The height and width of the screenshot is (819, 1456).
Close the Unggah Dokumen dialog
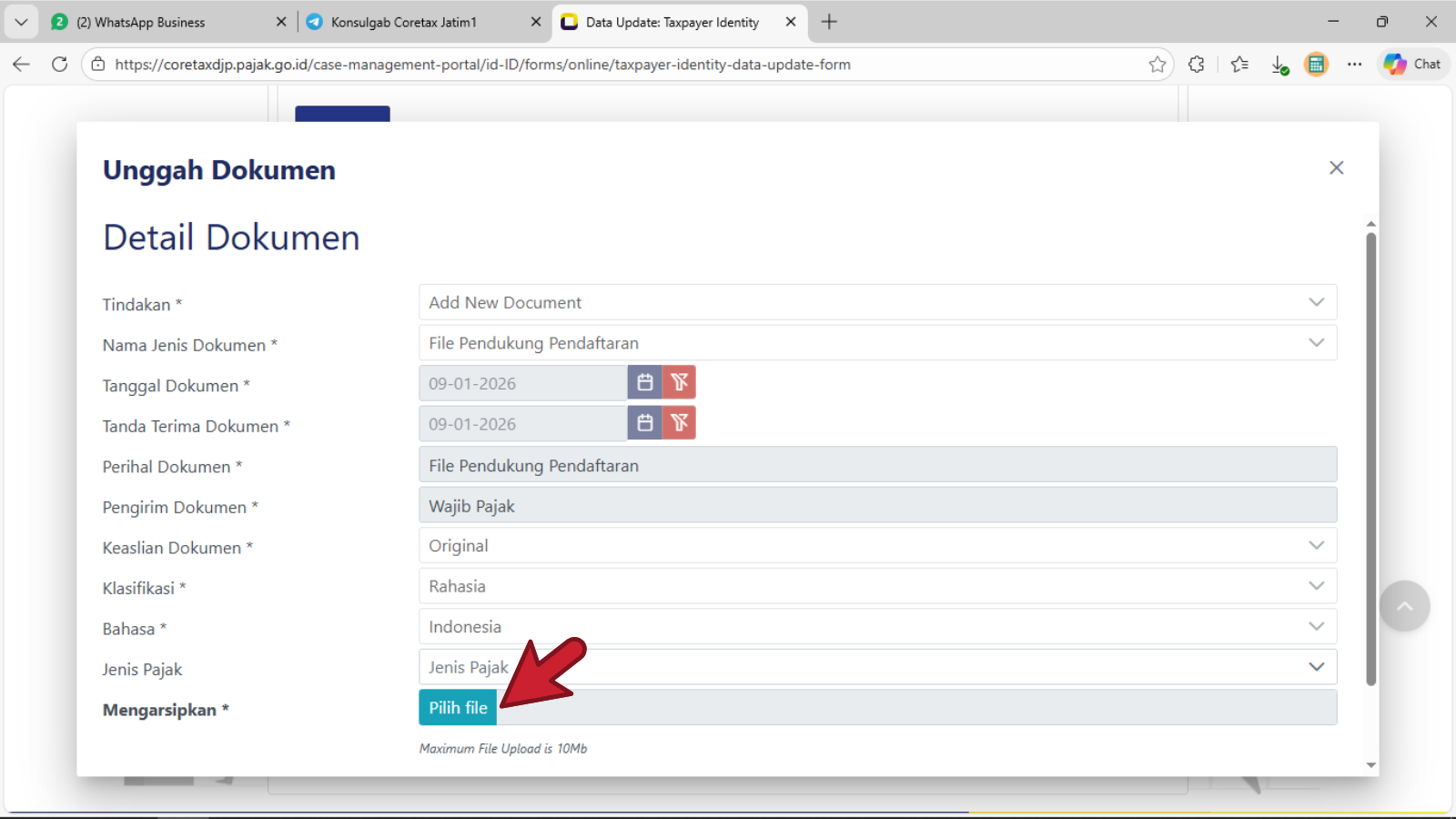[1336, 167]
